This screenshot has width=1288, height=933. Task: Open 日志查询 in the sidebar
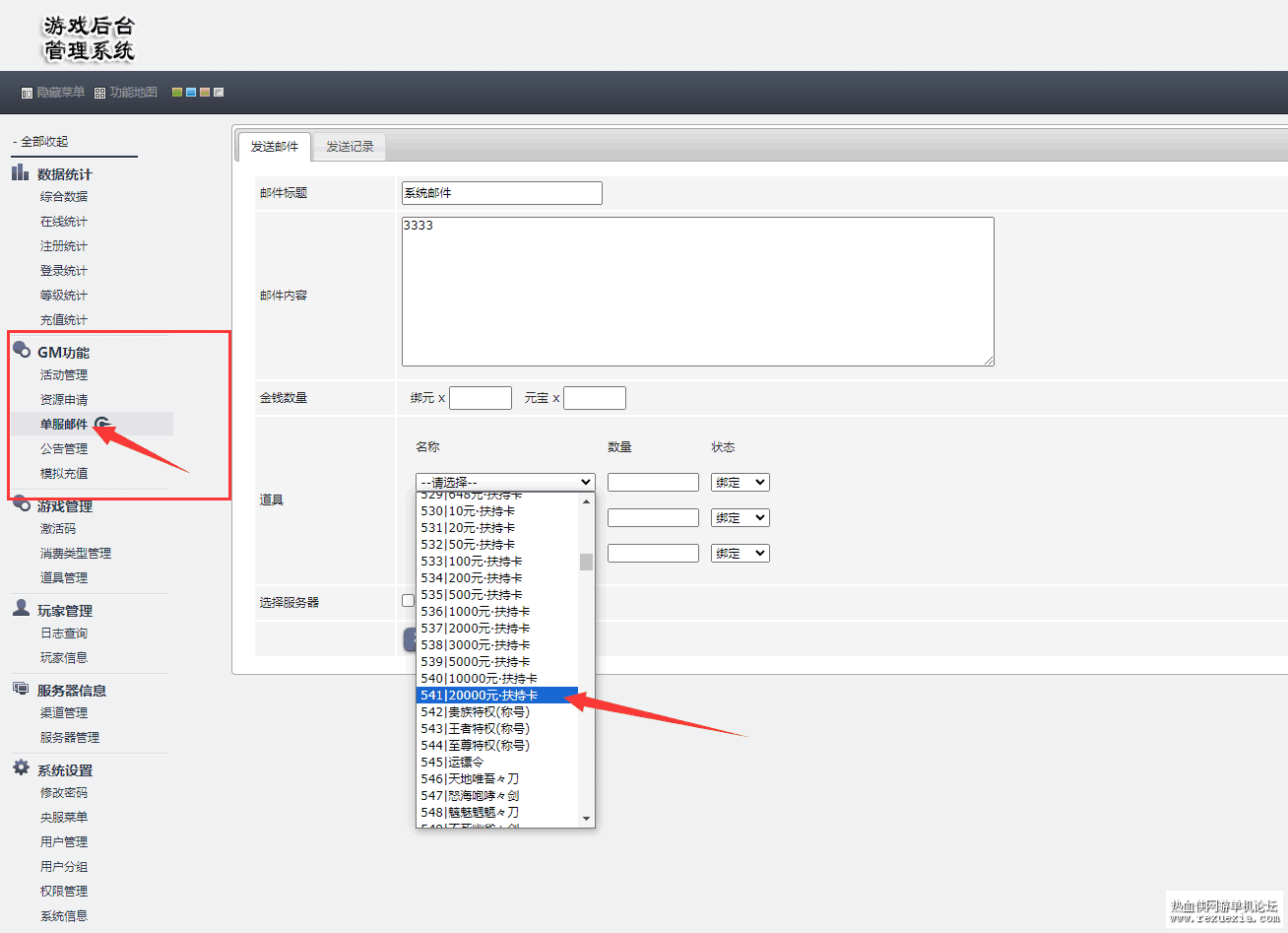pos(64,633)
